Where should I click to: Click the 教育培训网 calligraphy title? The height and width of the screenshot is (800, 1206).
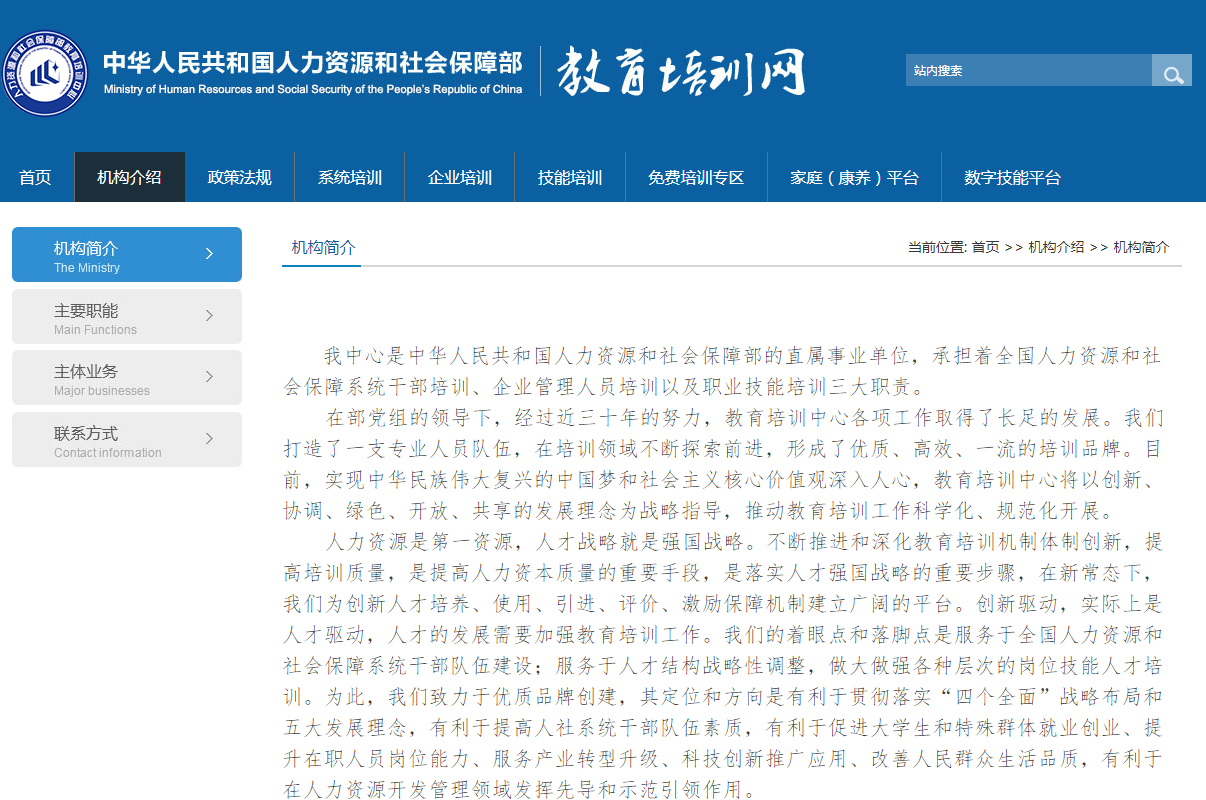pos(680,72)
